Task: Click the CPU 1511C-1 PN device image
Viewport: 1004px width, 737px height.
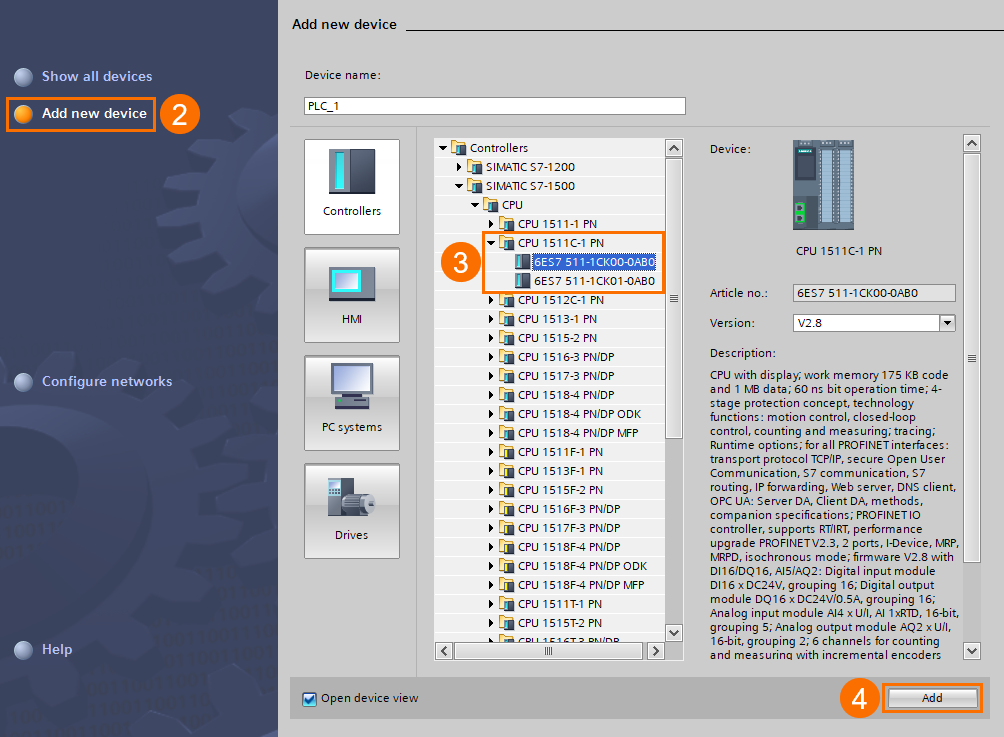Action: [x=823, y=185]
